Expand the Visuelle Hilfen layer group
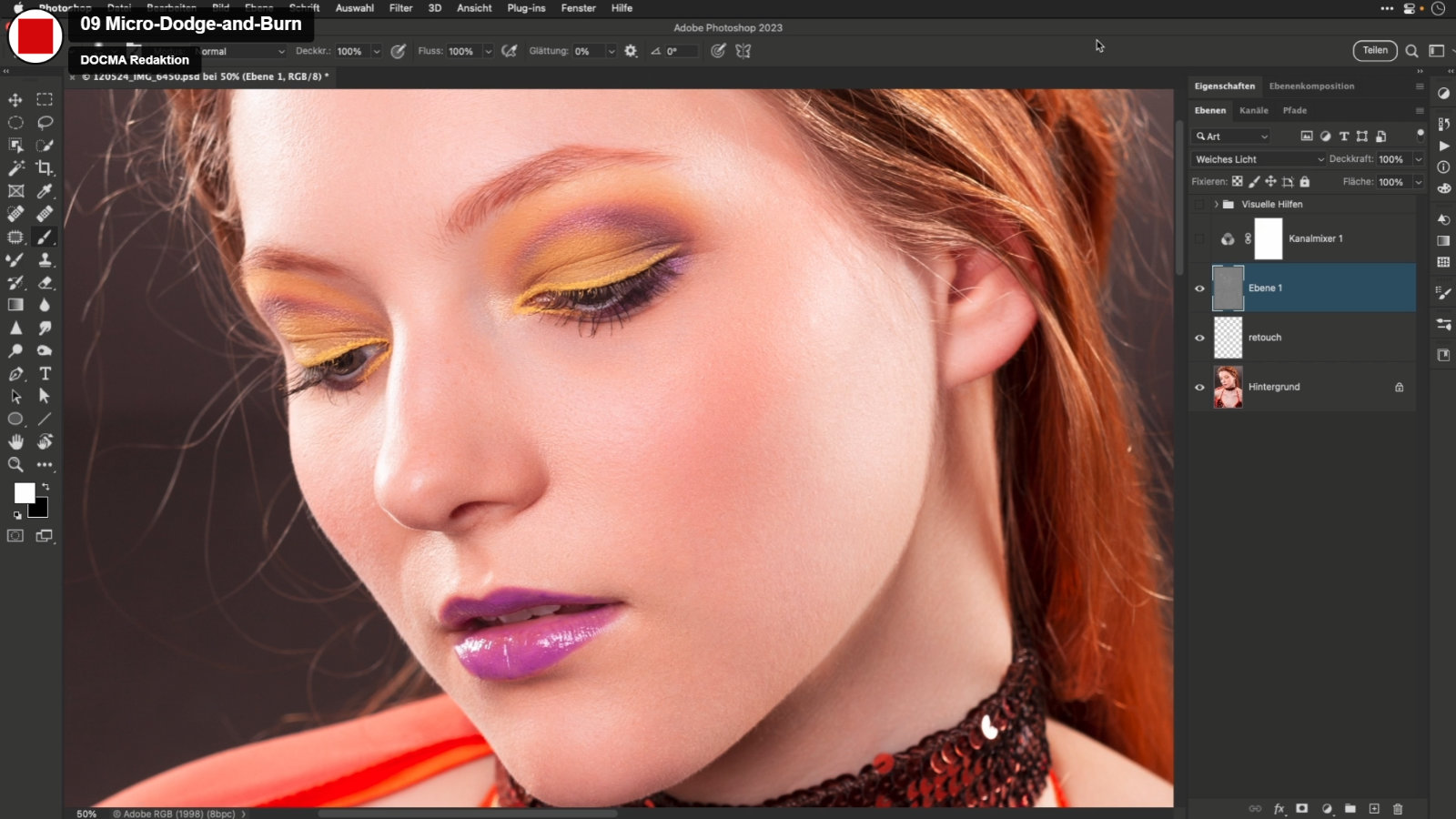Screen dimensions: 1456x819 pos(1216,205)
